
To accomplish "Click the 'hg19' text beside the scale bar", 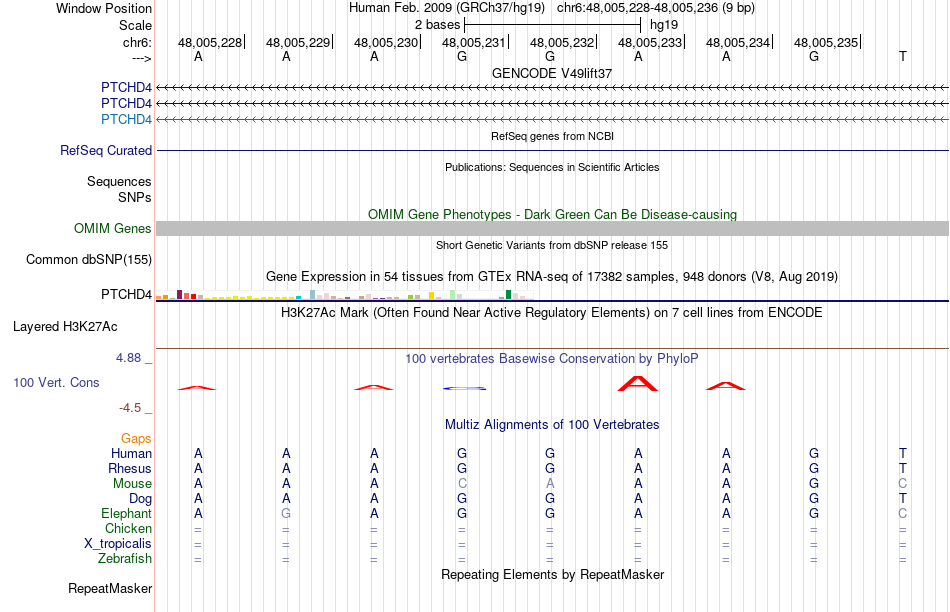I will [x=663, y=25].
